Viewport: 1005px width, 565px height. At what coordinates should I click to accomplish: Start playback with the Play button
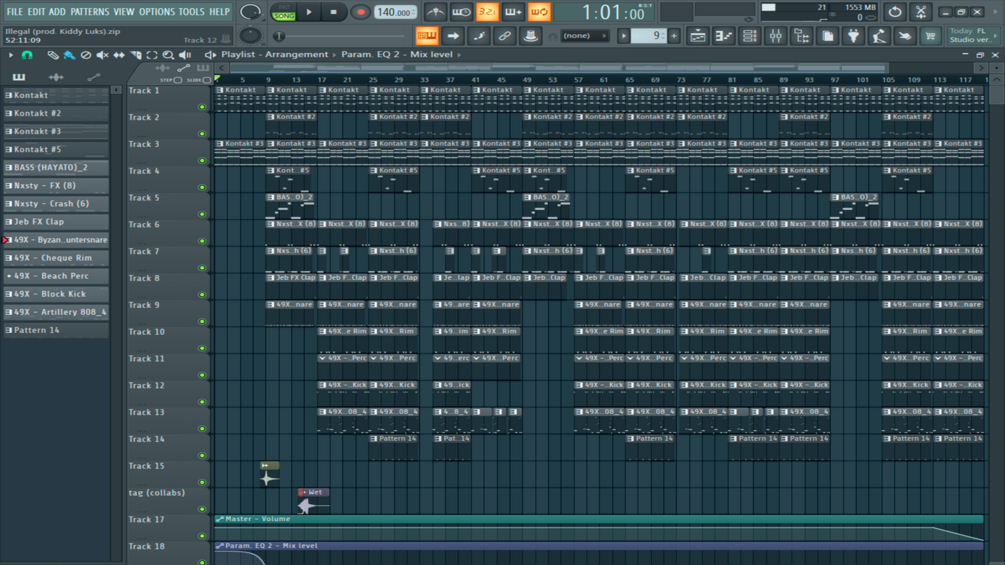pos(309,12)
